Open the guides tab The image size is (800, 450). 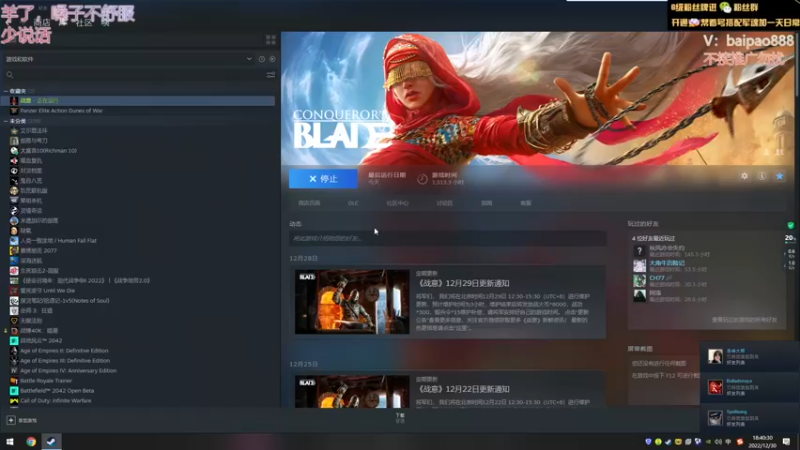click(x=487, y=203)
